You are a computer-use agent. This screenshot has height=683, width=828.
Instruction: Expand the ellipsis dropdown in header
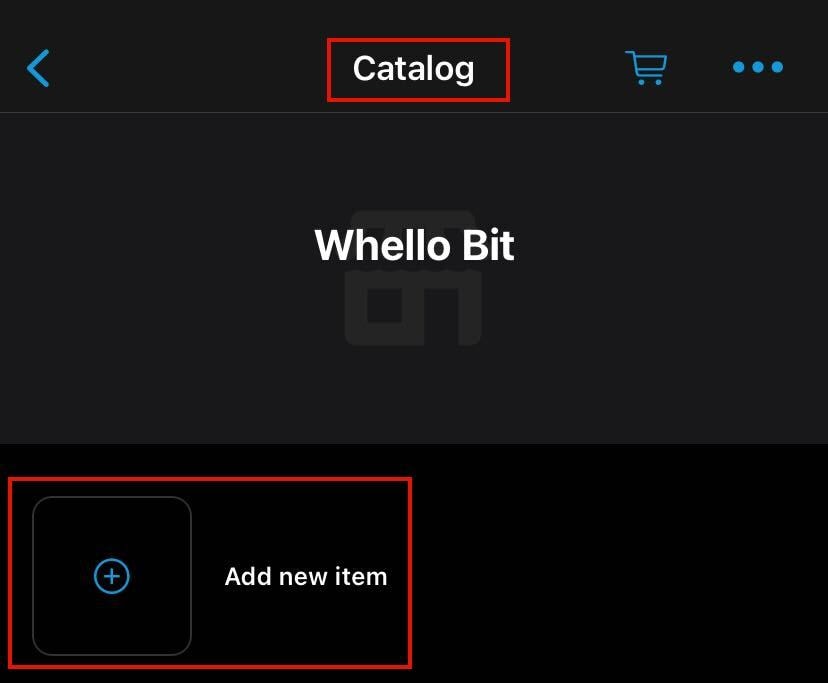[757, 68]
